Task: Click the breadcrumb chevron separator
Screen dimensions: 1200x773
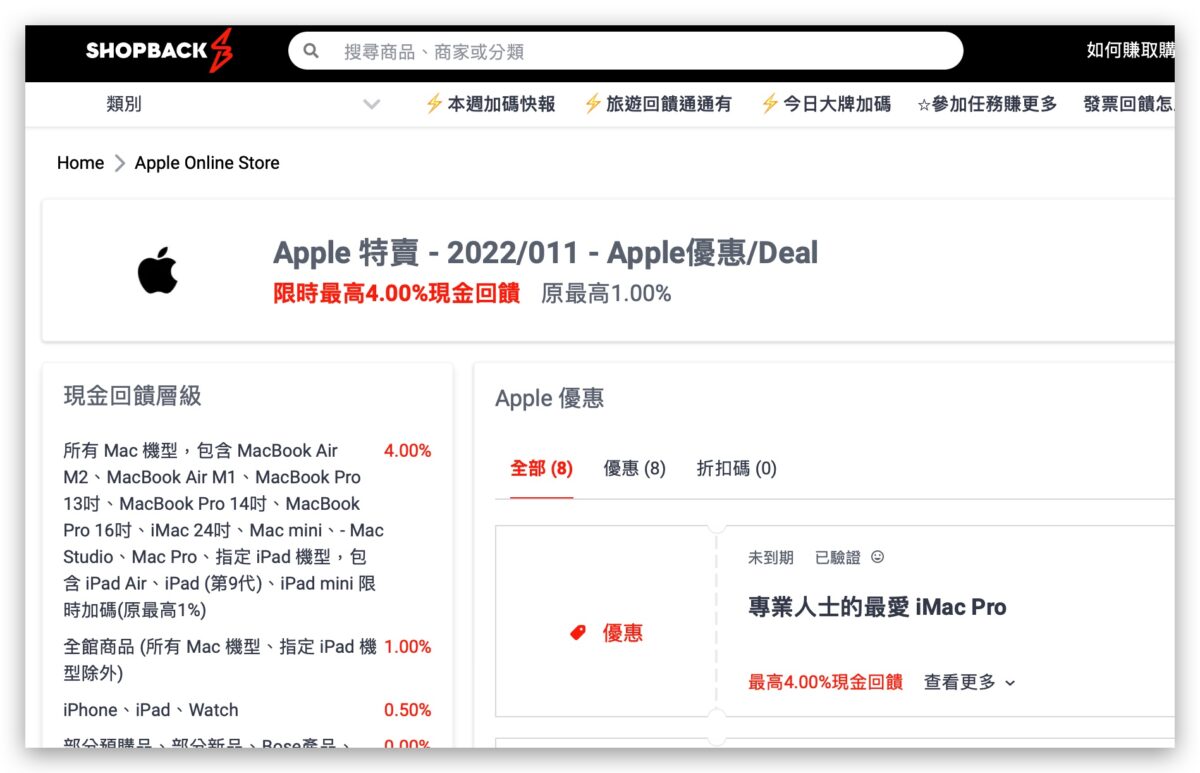Action: pyautogui.click(x=119, y=163)
